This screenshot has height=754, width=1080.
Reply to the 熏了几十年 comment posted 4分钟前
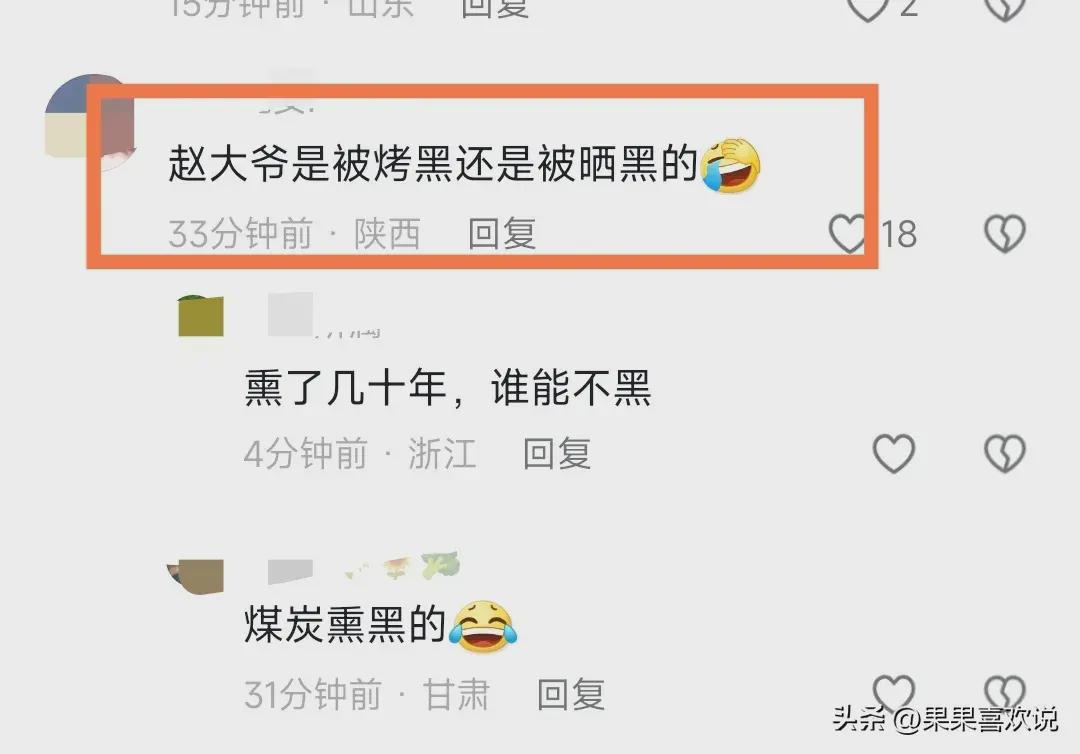(557, 454)
